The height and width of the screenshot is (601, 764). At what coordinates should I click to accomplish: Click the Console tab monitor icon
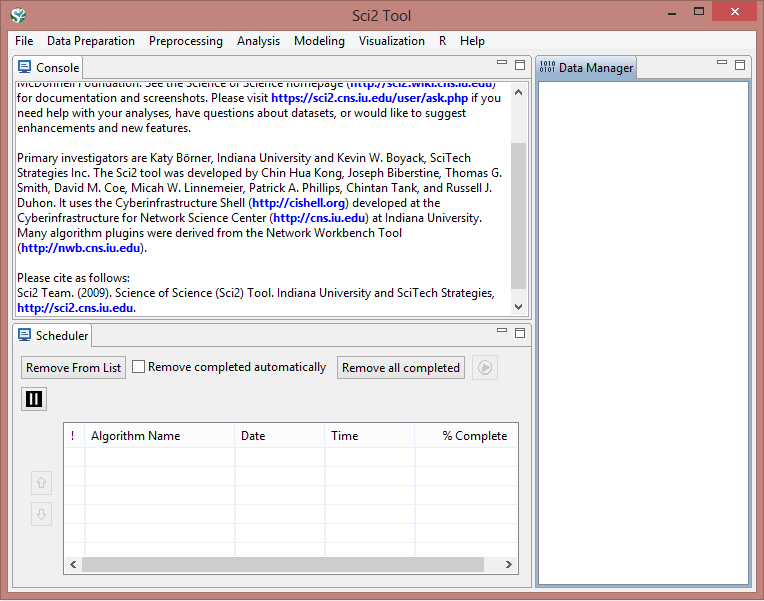click(24, 67)
